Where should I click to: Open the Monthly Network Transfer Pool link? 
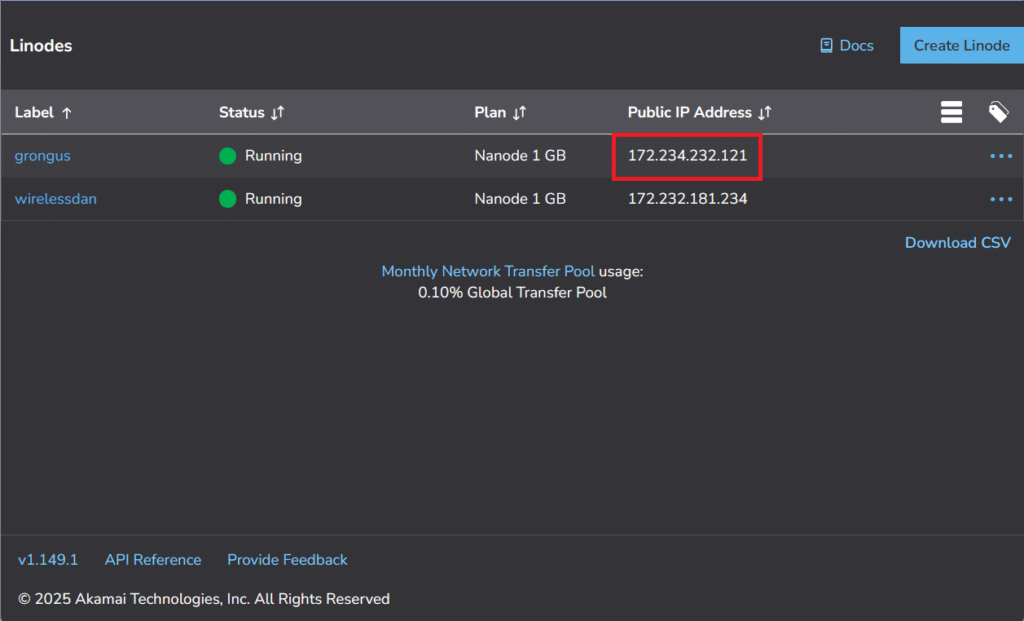click(x=488, y=272)
